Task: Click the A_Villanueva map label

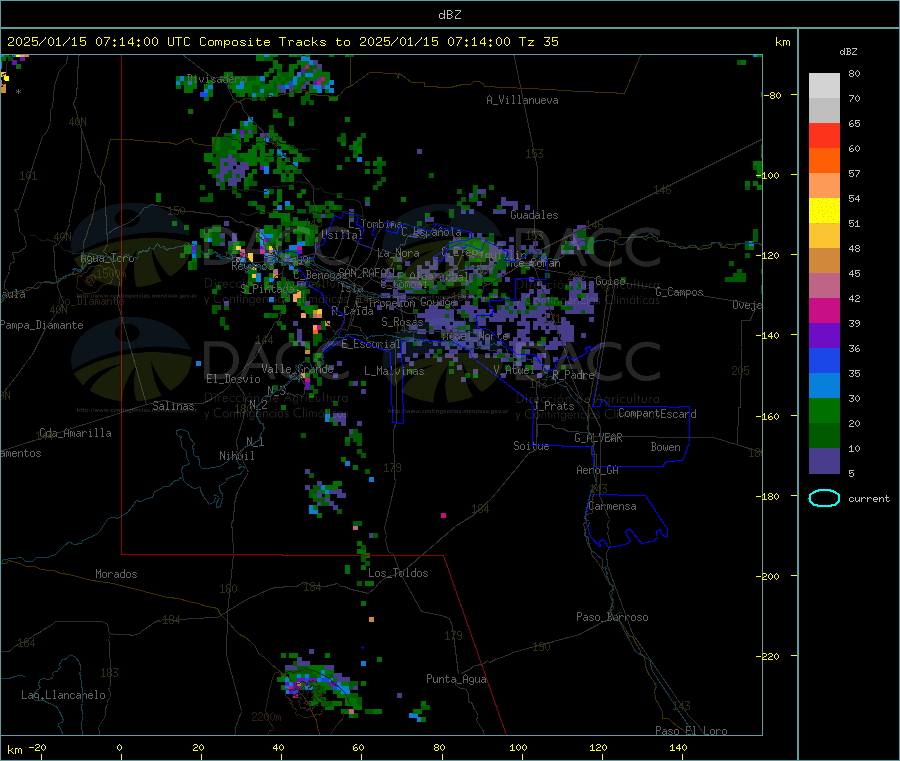Action: (x=522, y=100)
